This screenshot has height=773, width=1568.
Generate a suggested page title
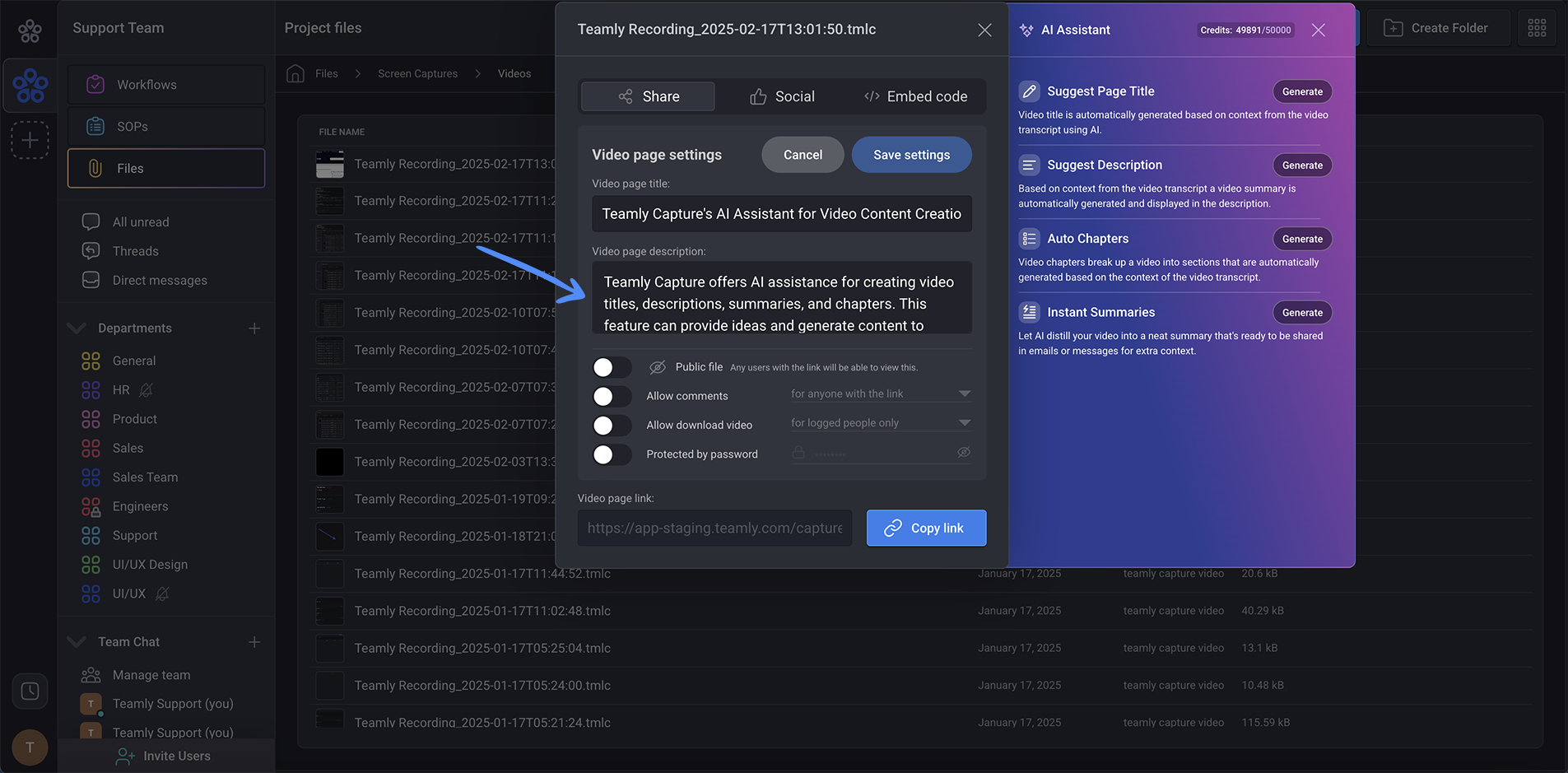[x=1302, y=91]
